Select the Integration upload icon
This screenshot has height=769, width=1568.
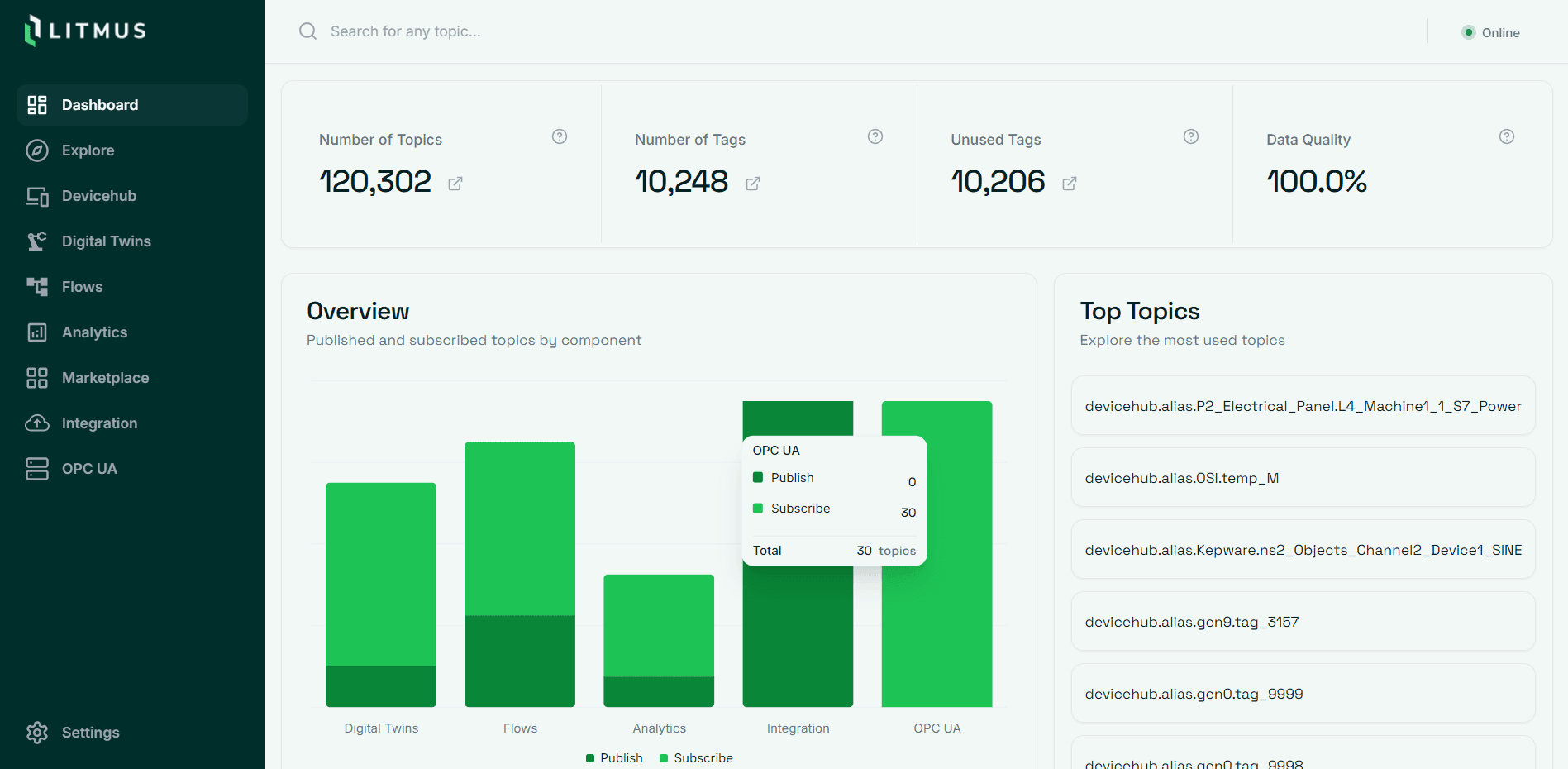37,423
